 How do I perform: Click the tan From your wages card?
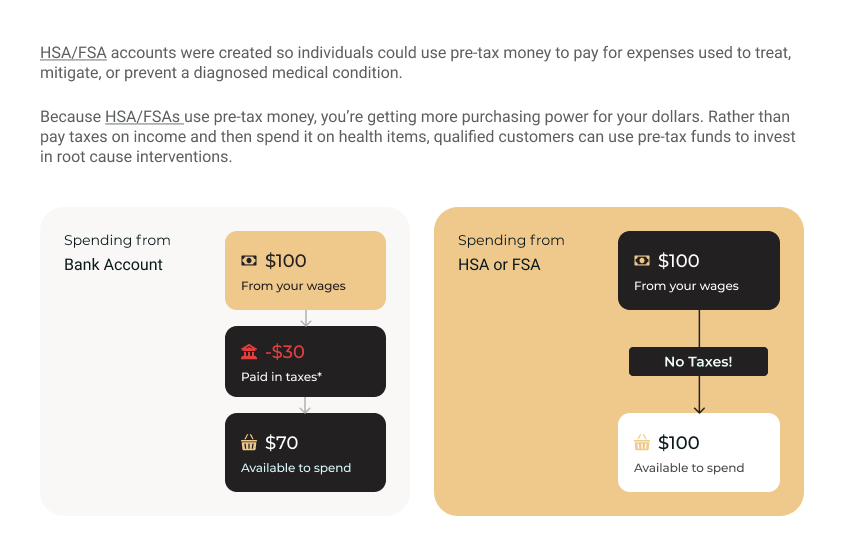(x=305, y=270)
